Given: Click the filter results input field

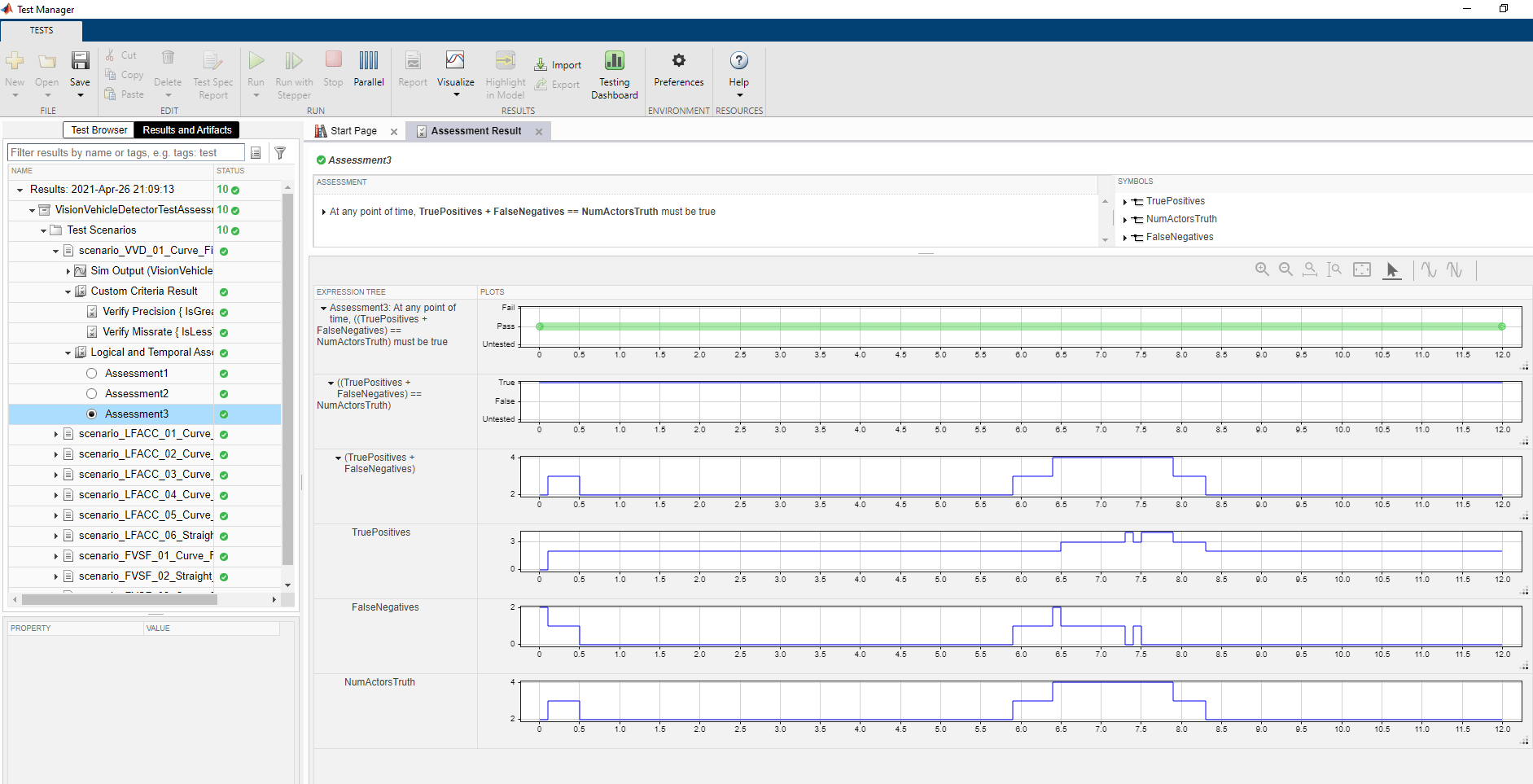Looking at the screenshot, I should point(125,153).
